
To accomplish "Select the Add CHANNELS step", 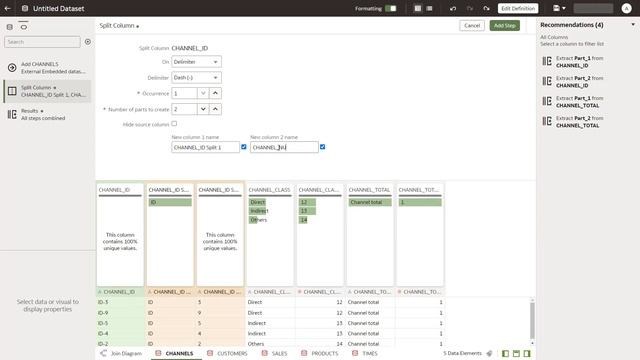I will pyautogui.click(x=47, y=67).
